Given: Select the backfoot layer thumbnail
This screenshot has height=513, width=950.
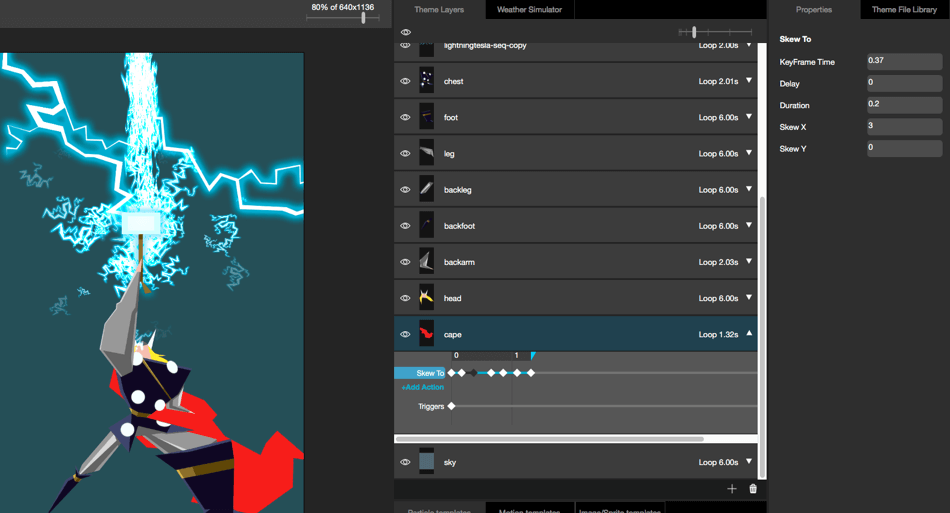Looking at the screenshot, I should pyautogui.click(x=427, y=225).
